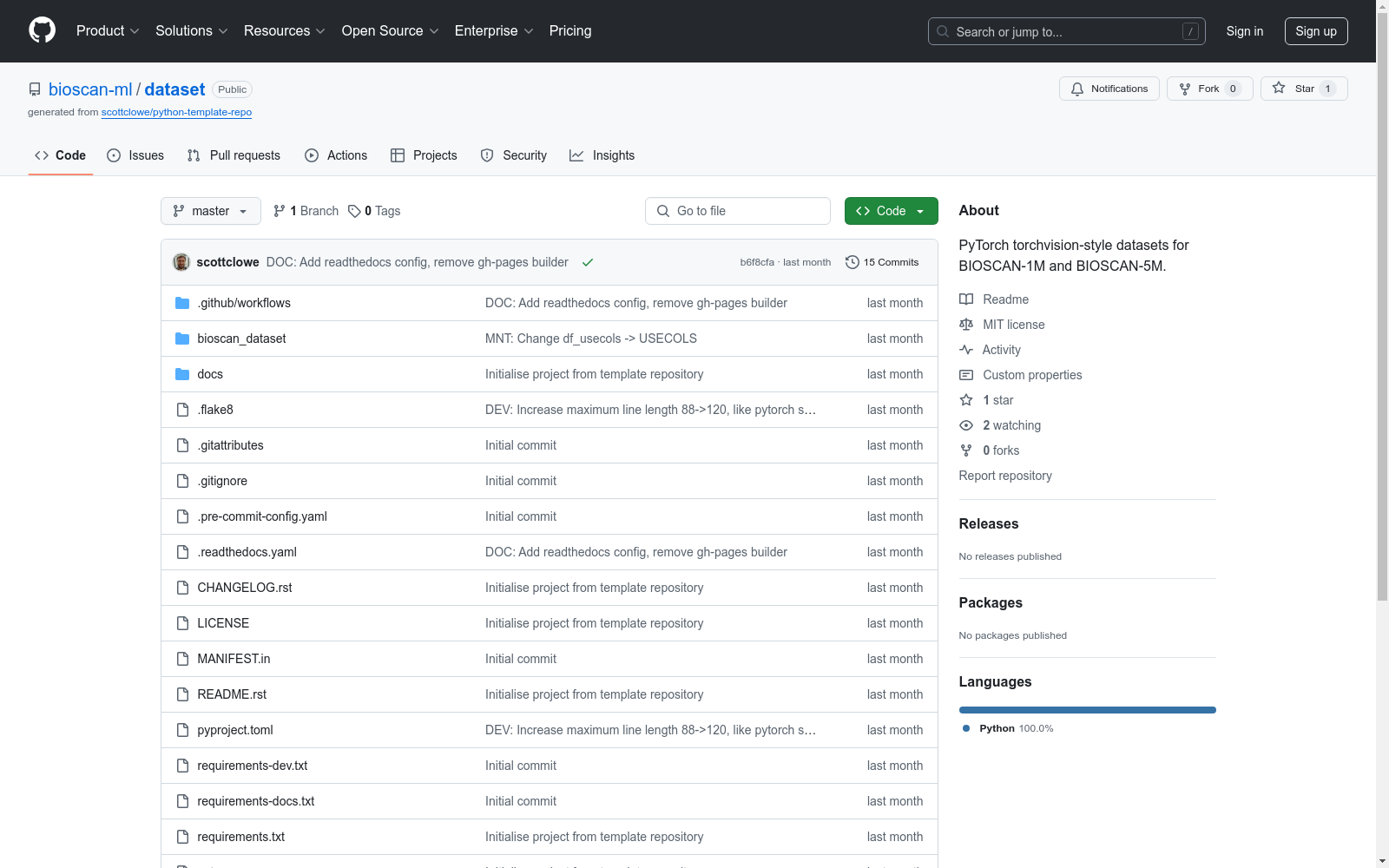Click the Custom properties icon

[x=966, y=375]
